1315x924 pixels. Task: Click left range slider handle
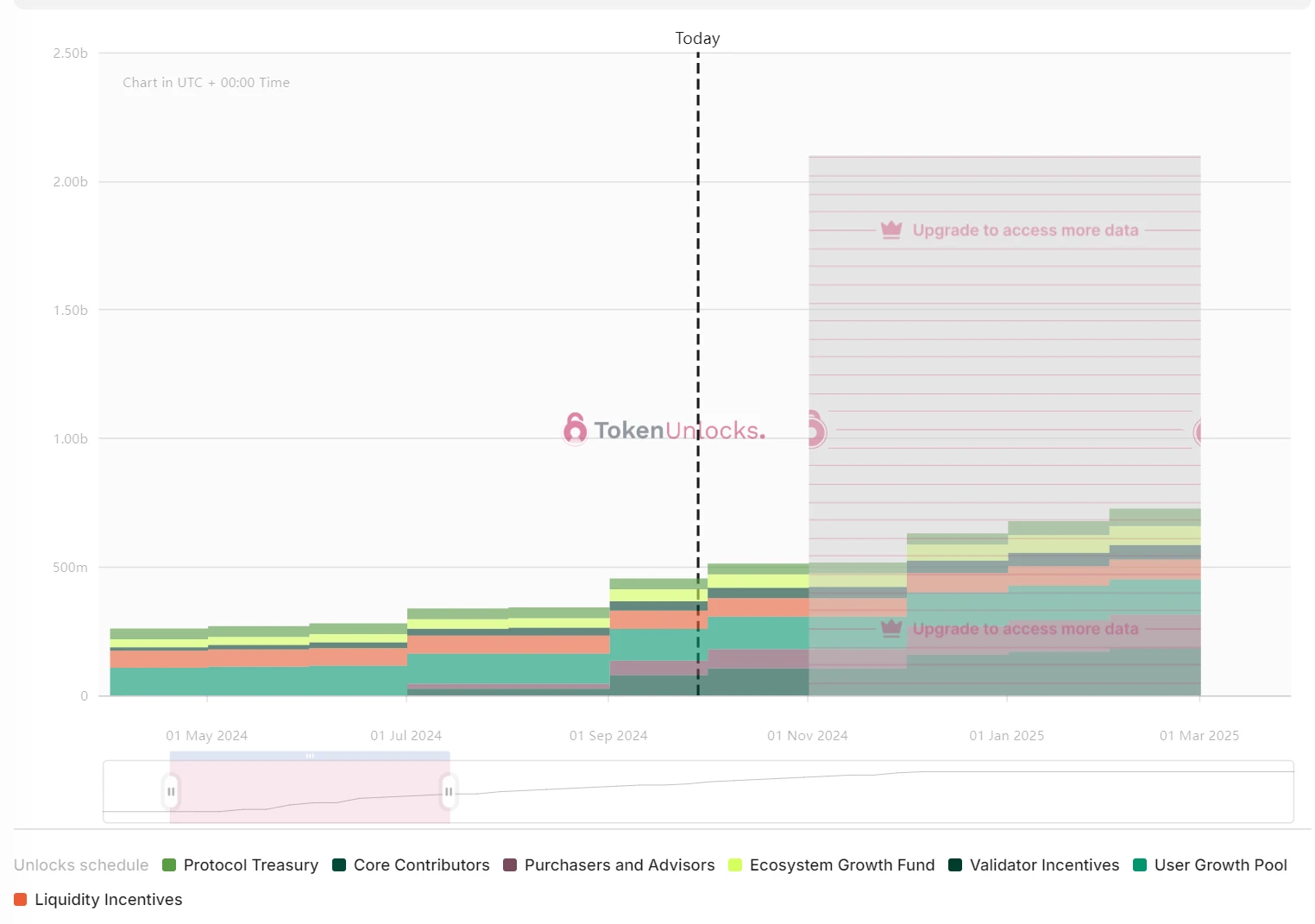pyautogui.click(x=171, y=791)
